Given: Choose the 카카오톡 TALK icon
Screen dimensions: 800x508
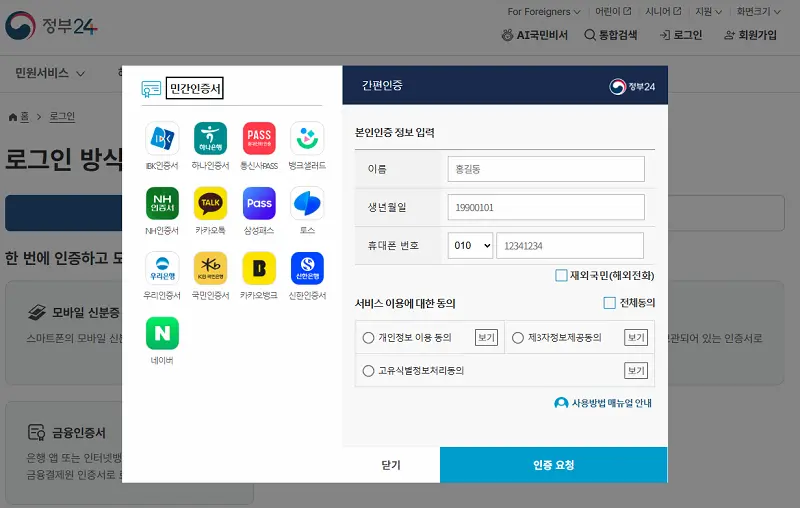Looking at the screenshot, I should tap(210, 203).
